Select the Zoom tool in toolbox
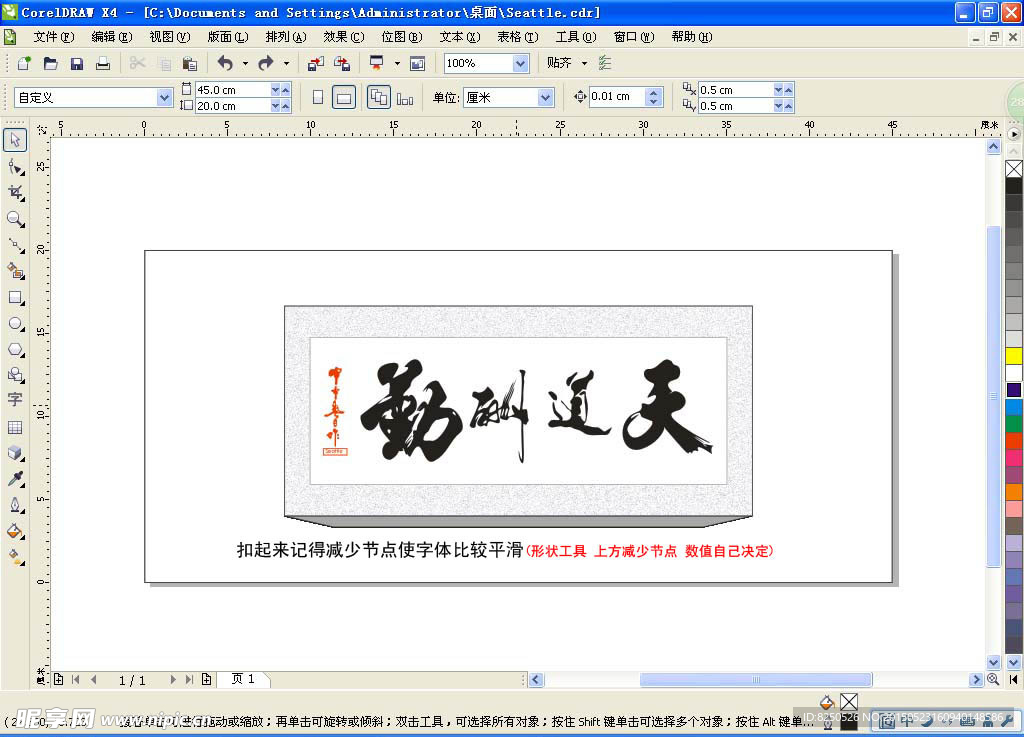 point(15,219)
